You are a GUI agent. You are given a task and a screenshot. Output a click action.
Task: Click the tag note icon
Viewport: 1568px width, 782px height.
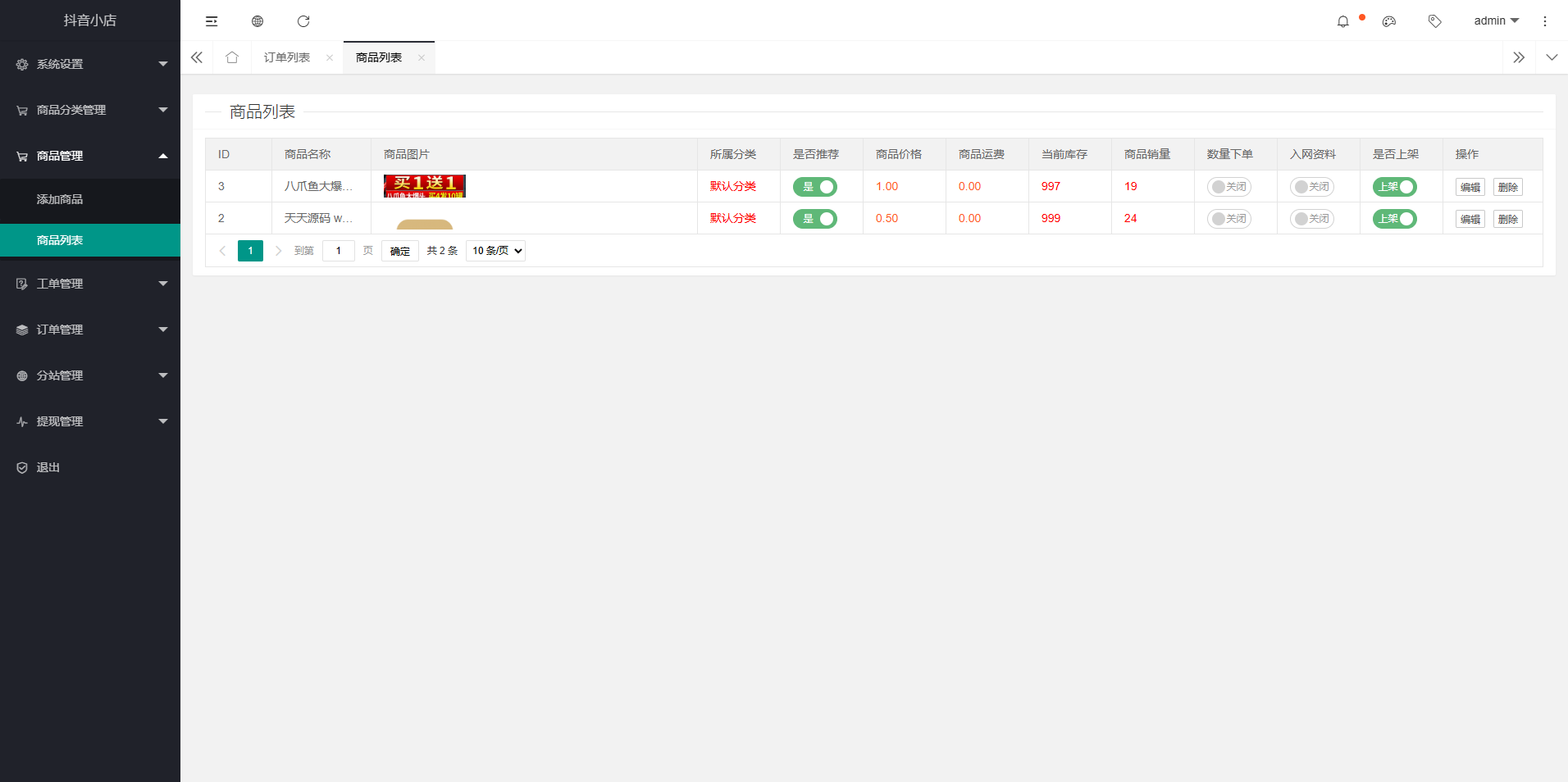(x=1434, y=21)
